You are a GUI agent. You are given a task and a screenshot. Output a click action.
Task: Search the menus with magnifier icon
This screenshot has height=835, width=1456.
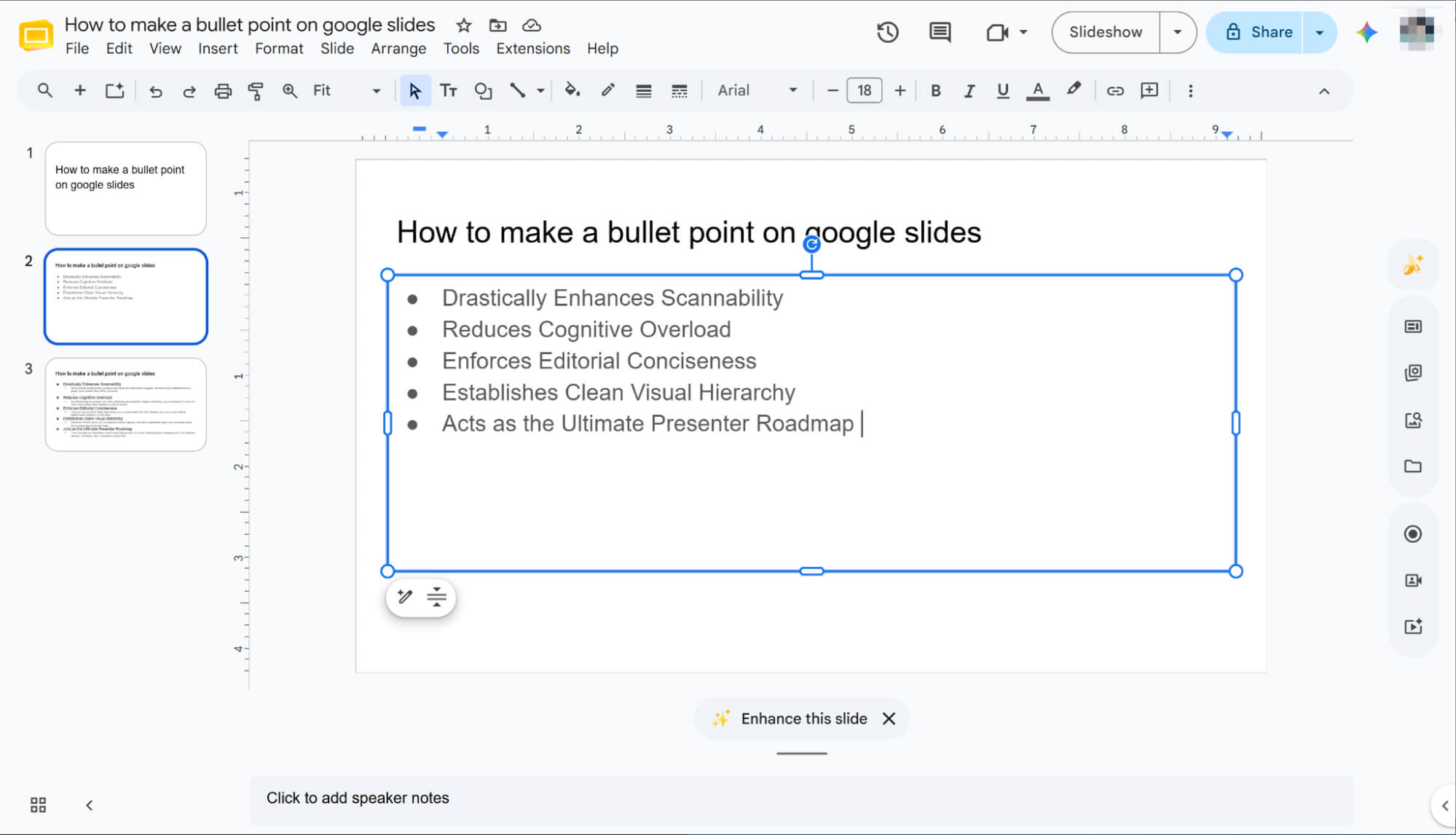tap(45, 90)
